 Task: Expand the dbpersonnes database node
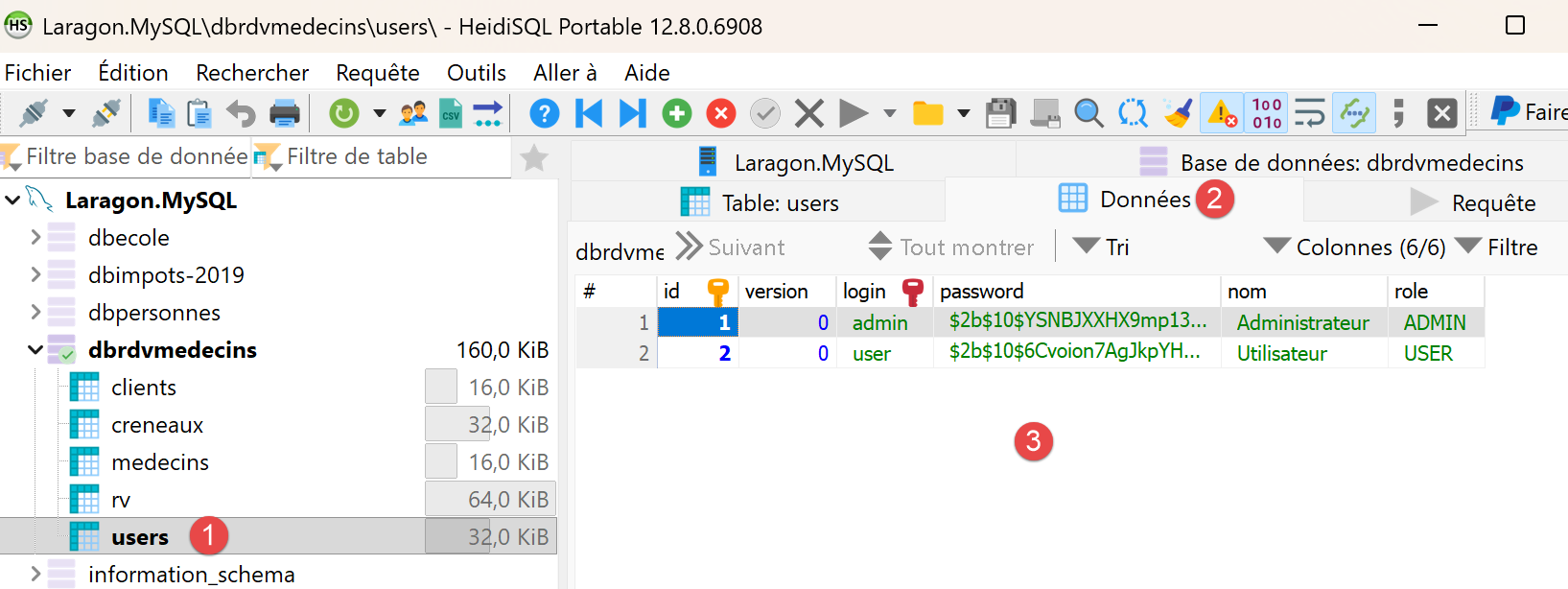[35, 312]
